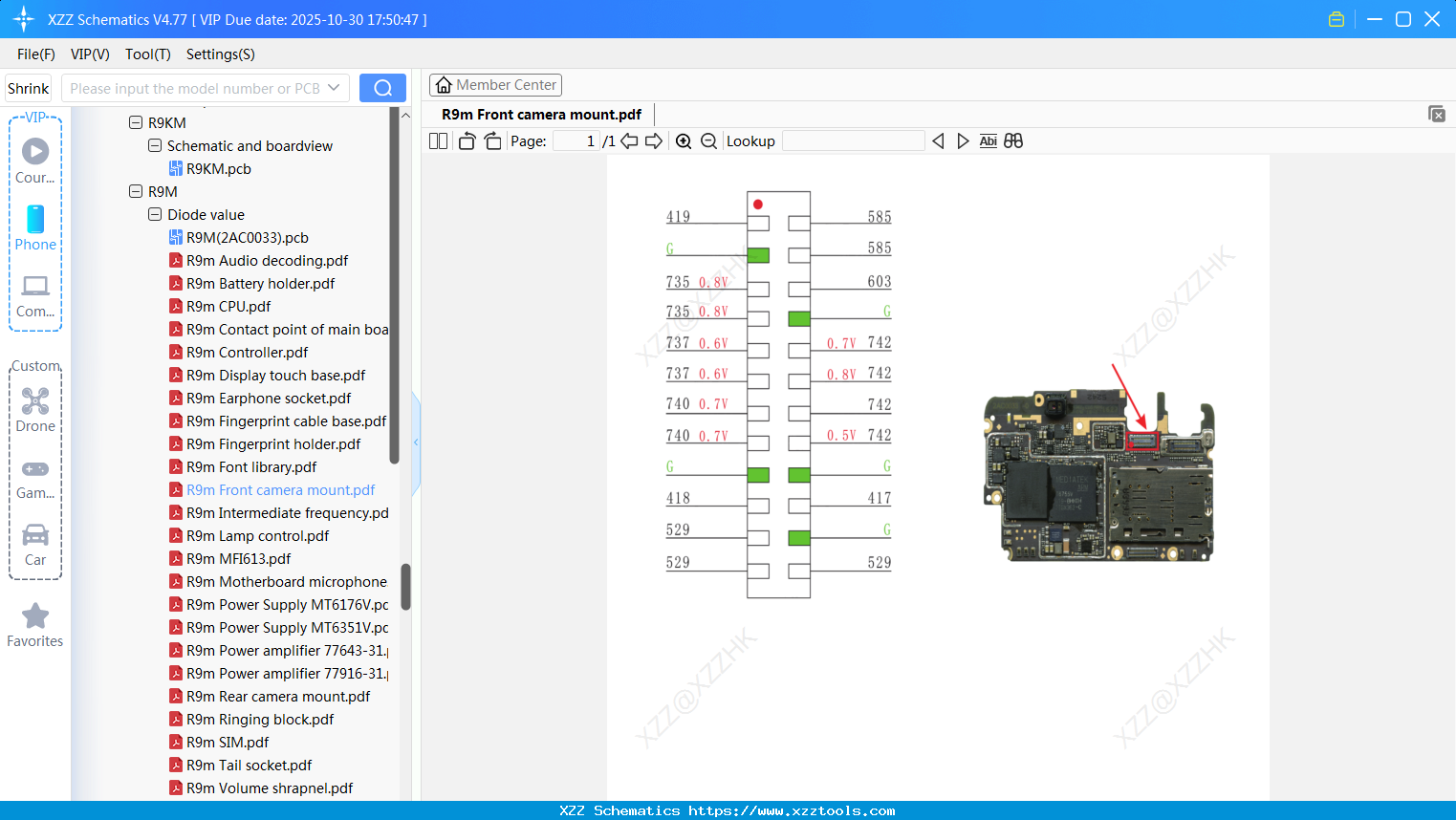The width and height of the screenshot is (1456, 820).
Task: Click the zoom out magnifier icon
Action: [x=708, y=141]
